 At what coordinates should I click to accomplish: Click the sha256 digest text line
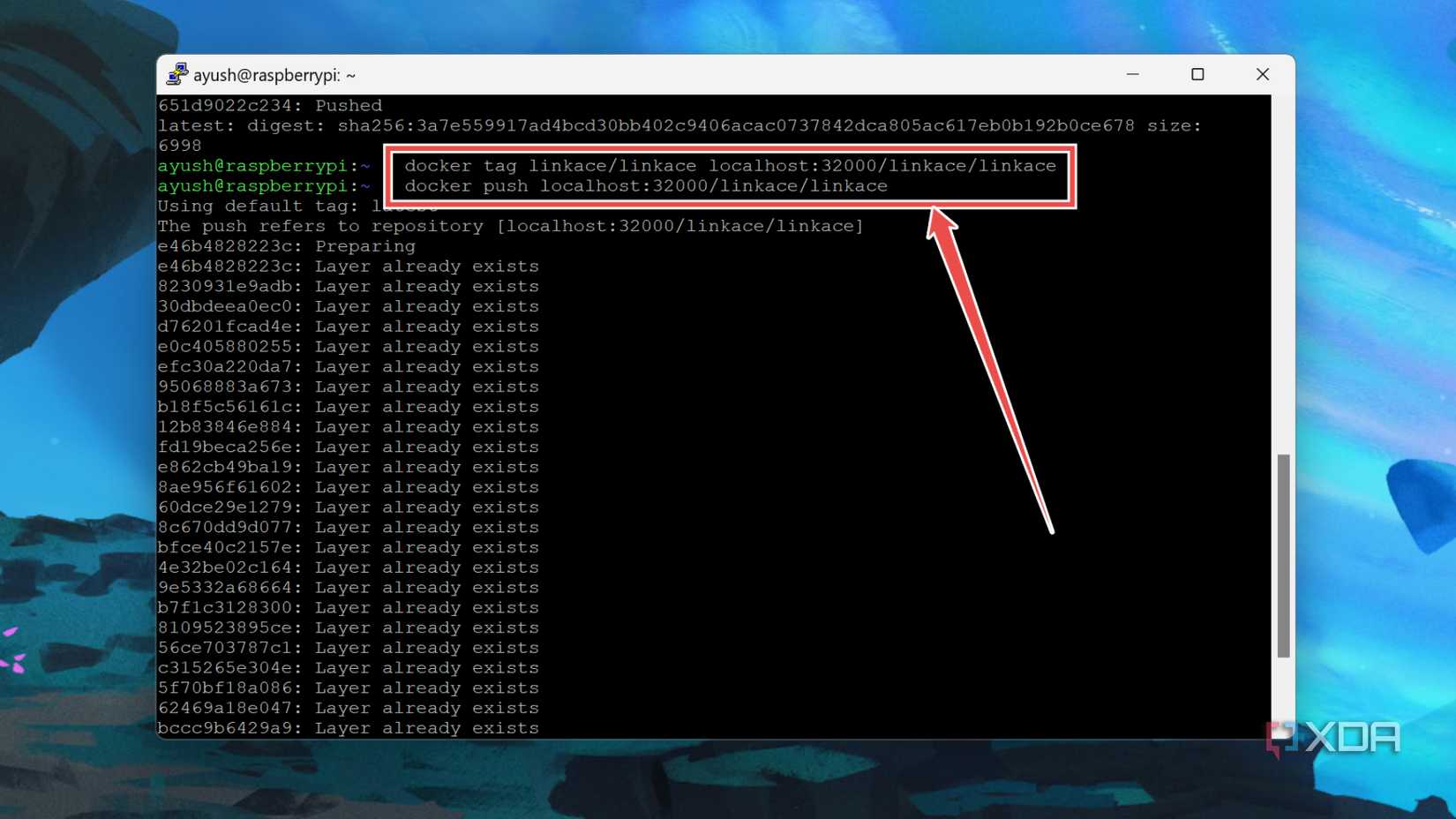pos(618,124)
